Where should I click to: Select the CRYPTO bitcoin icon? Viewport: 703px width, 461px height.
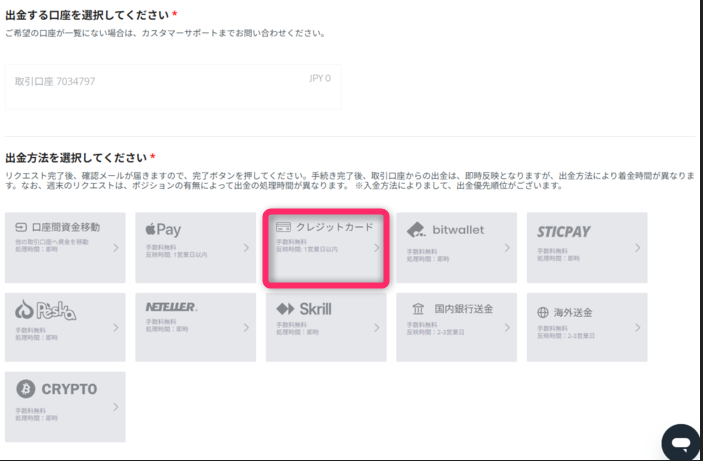[25, 389]
